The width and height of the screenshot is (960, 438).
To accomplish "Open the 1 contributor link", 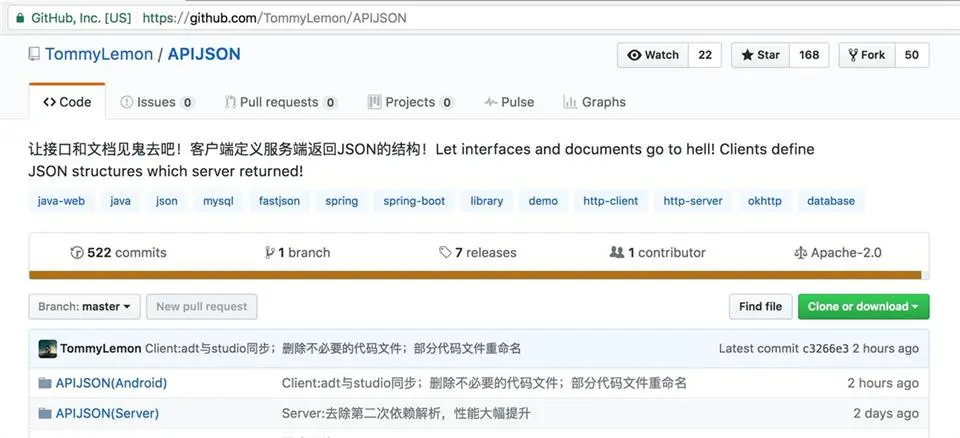I will click(x=658, y=252).
